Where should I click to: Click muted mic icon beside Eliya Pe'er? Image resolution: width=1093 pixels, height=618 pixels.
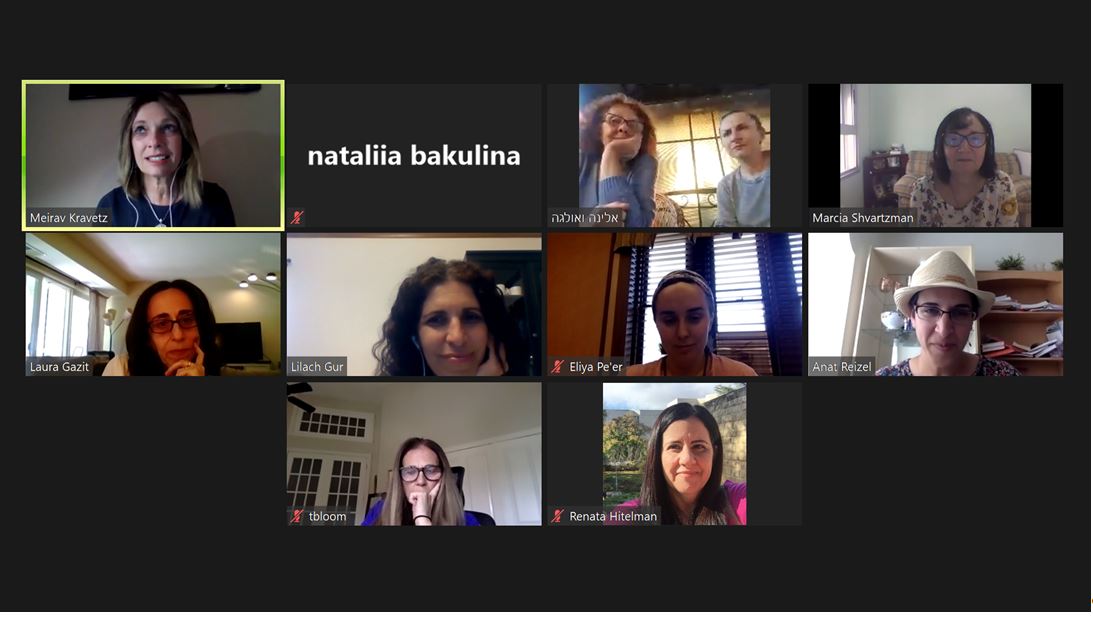558,366
